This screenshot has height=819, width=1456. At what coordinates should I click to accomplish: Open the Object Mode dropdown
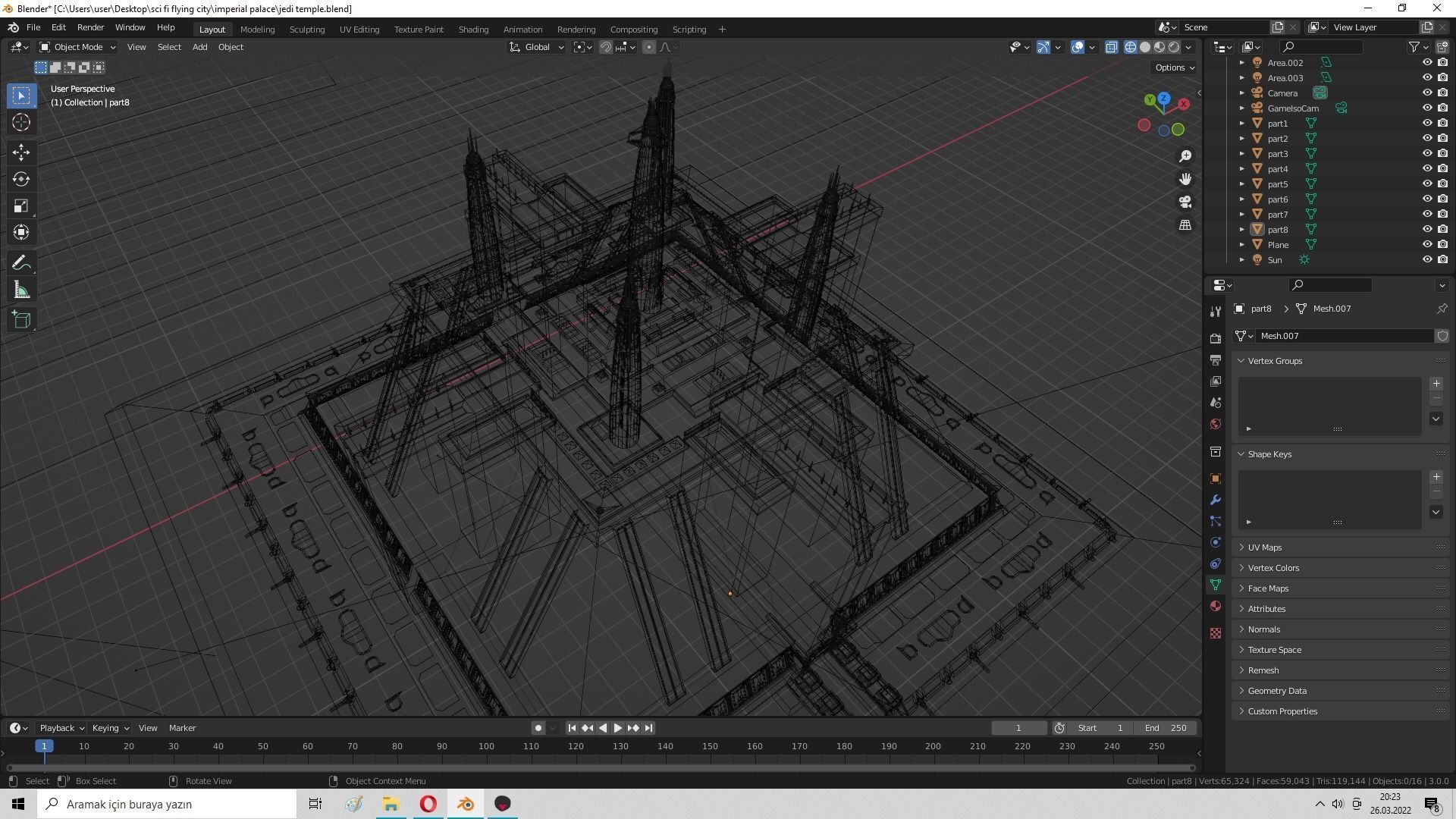[x=78, y=47]
